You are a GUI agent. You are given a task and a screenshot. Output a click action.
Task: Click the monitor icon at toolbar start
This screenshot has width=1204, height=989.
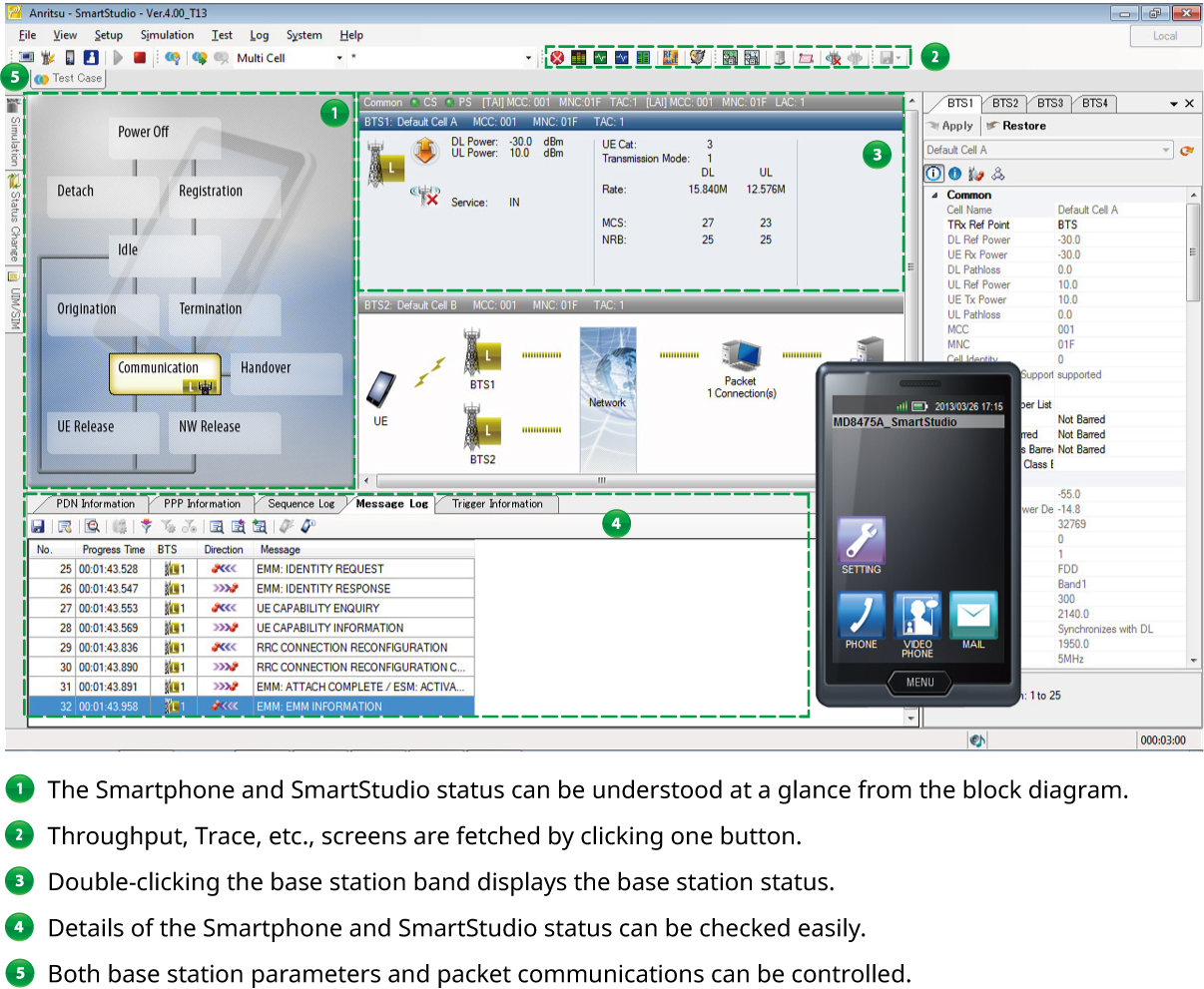pyautogui.click(x=27, y=58)
